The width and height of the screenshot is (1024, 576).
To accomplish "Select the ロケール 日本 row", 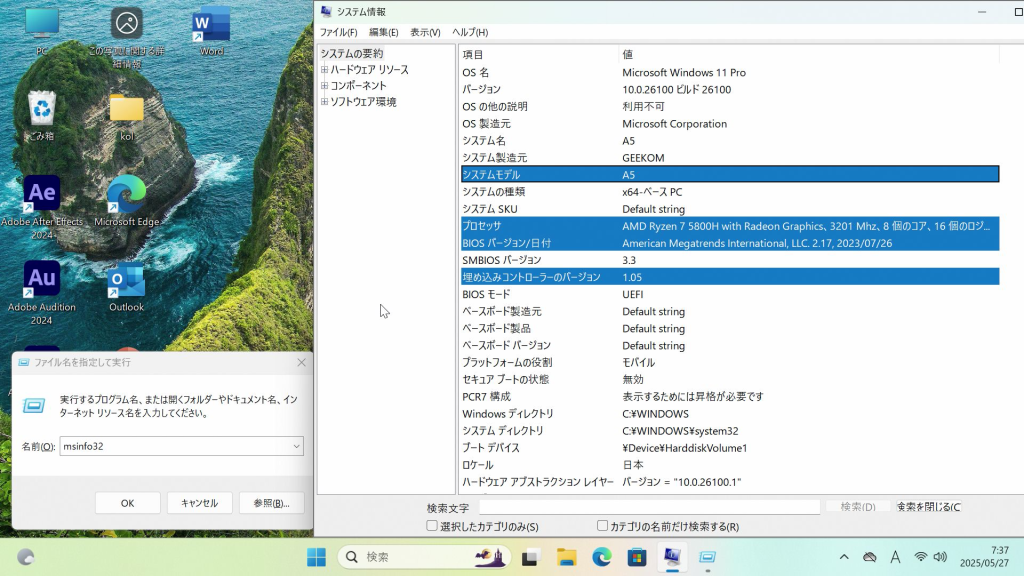I will tap(730, 465).
